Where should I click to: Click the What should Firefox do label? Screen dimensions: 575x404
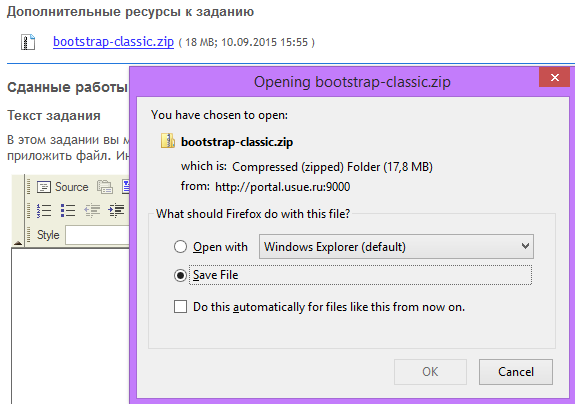tap(253, 214)
